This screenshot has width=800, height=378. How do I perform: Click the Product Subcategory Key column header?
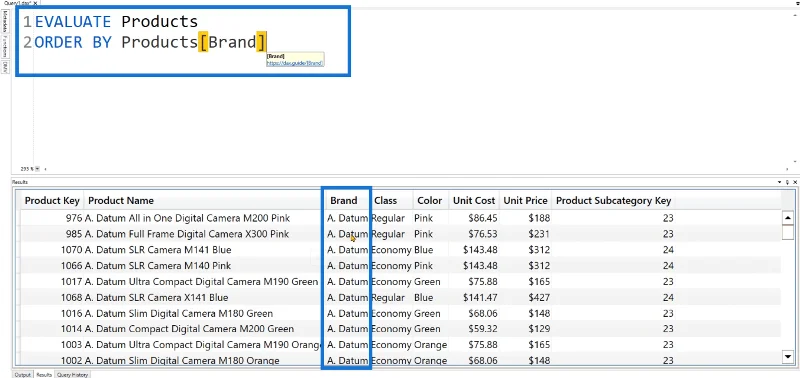click(x=613, y=201)
